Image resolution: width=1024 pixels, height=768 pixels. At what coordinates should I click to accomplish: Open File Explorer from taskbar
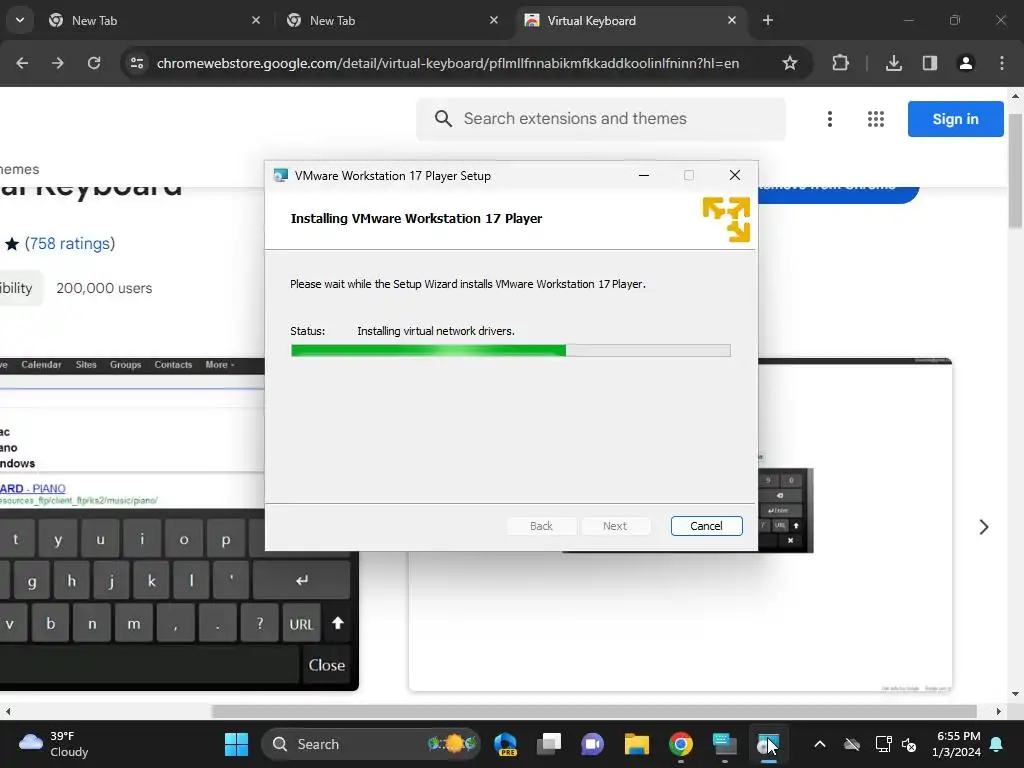(x=636, y=744)
